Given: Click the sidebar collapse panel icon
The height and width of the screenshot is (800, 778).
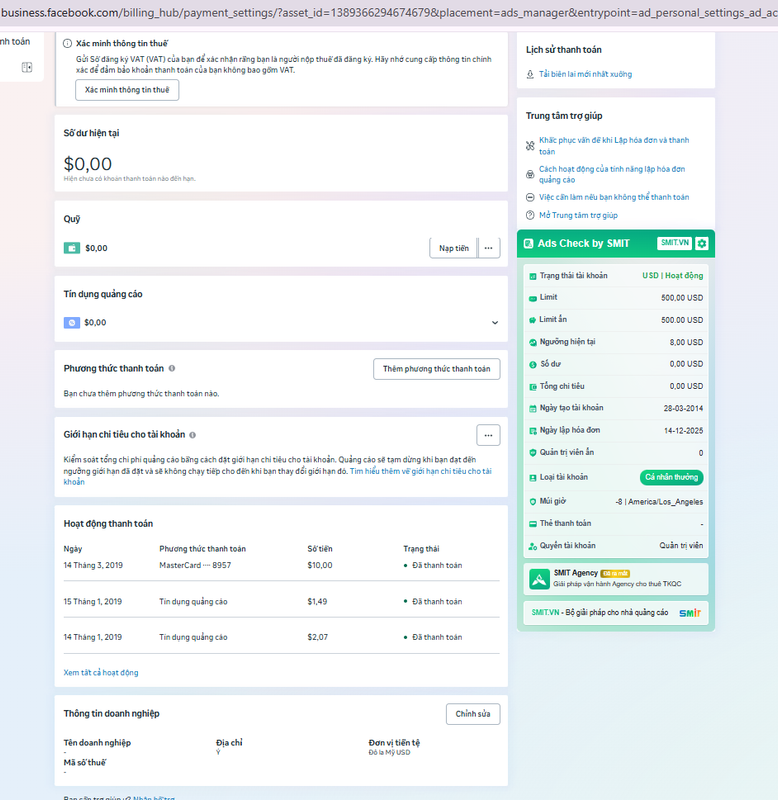Looking at the screenshot, I should (x=27, y=67).
